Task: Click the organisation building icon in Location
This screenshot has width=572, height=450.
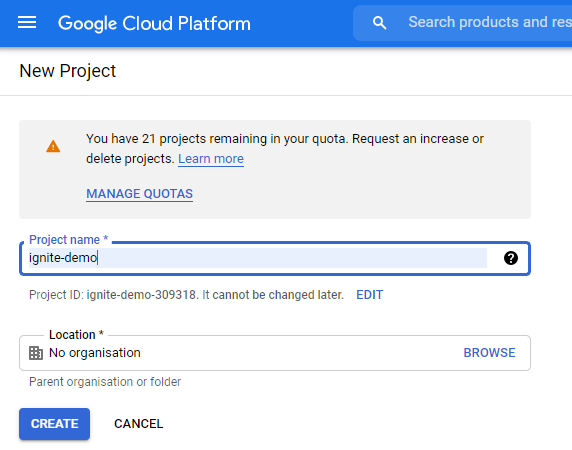Action: click(36, 353)
